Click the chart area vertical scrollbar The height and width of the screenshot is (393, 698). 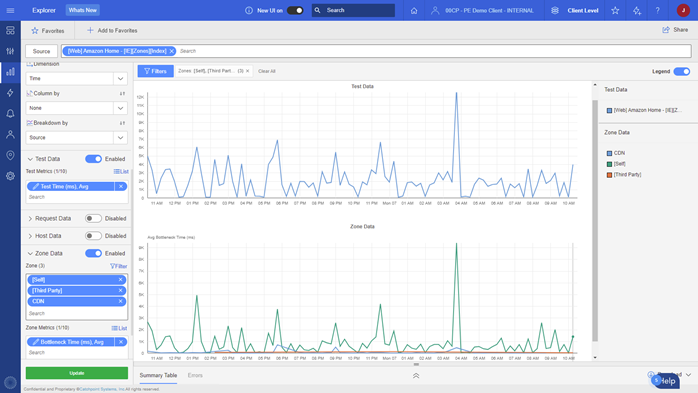click(595, 221)
